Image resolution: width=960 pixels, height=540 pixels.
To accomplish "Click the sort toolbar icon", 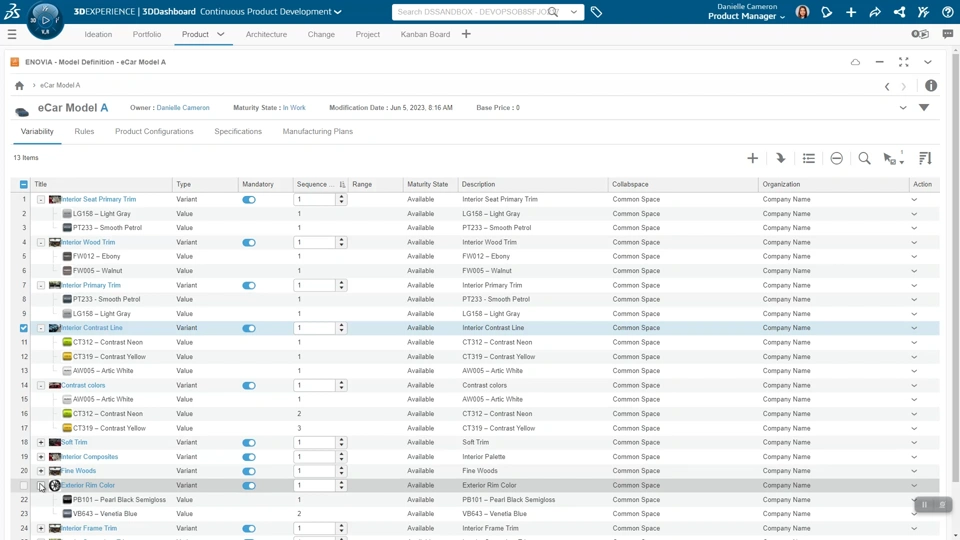I will [x=925, y=159].
